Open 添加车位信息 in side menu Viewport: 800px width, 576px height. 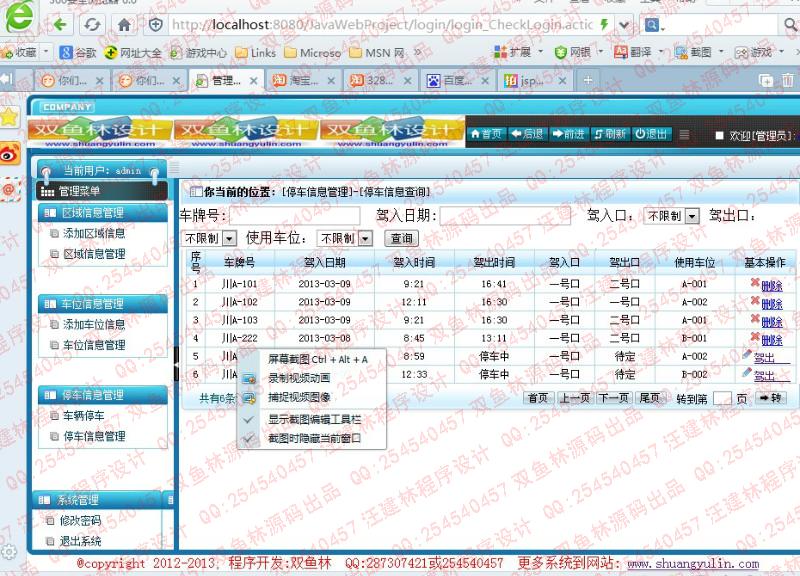93,324
